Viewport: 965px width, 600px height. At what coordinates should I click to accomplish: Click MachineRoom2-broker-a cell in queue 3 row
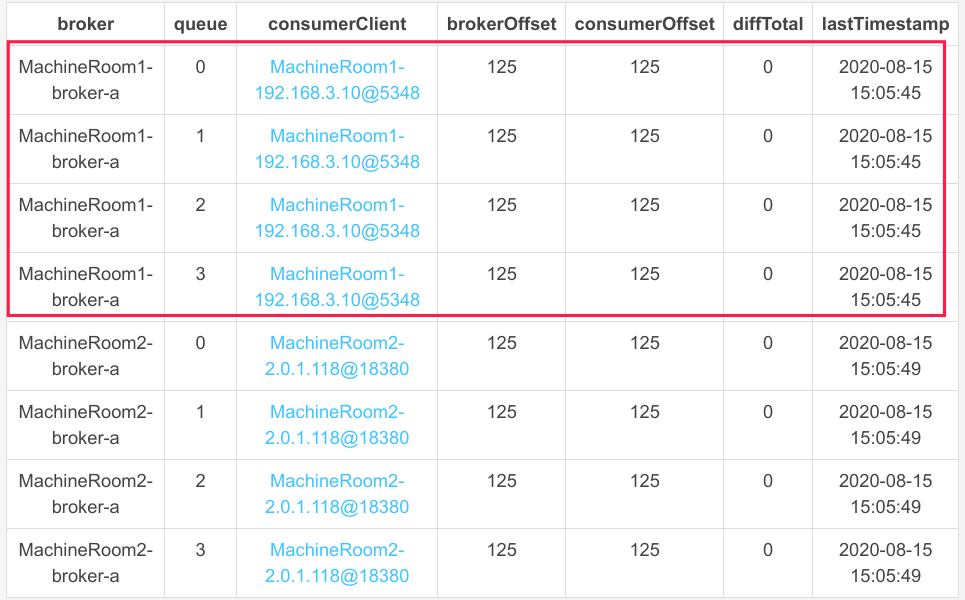(85, 563)
